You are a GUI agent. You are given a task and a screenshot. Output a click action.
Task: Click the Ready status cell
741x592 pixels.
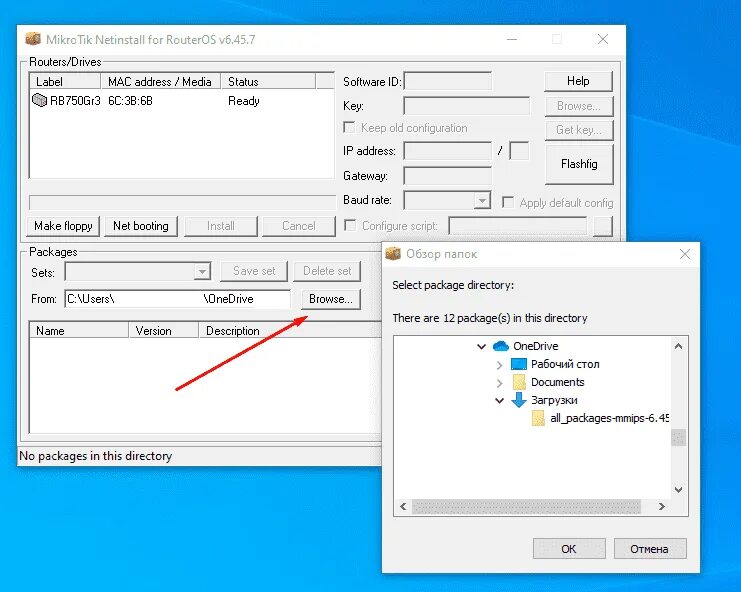coord(244,101)
